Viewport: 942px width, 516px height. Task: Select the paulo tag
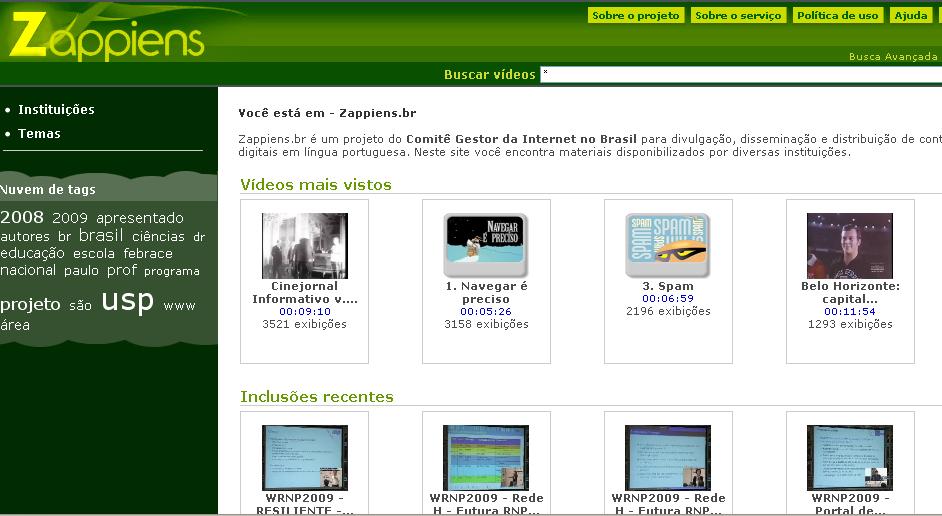pos(81,270)
